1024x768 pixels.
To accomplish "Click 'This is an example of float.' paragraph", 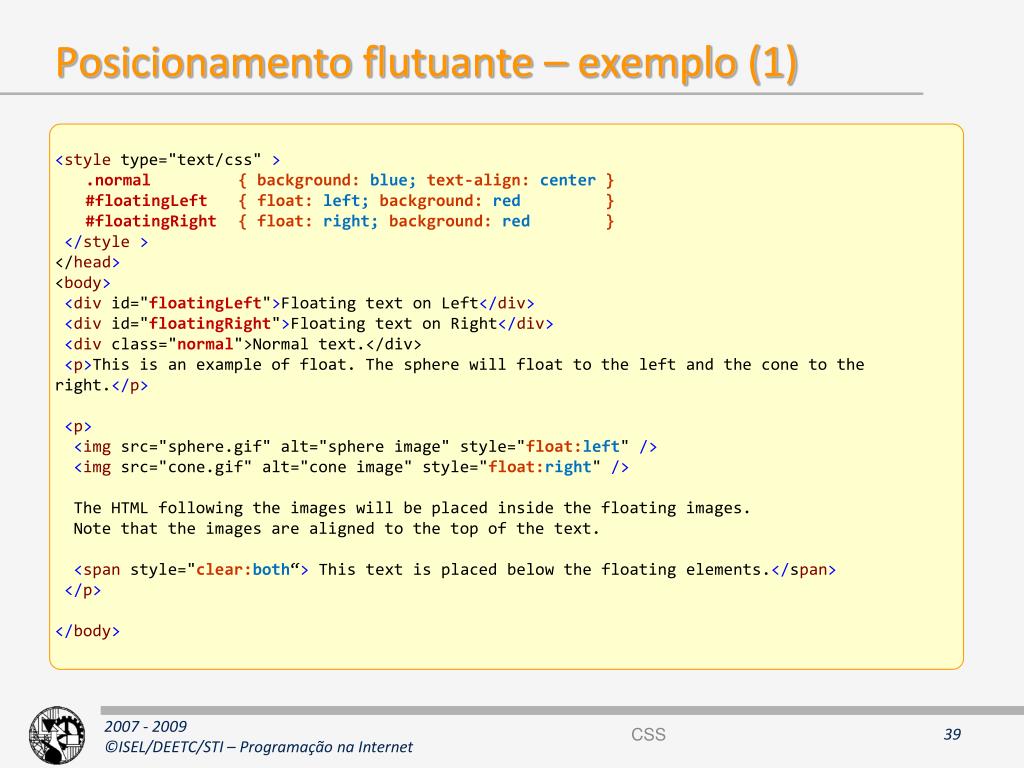I will 460,375.
